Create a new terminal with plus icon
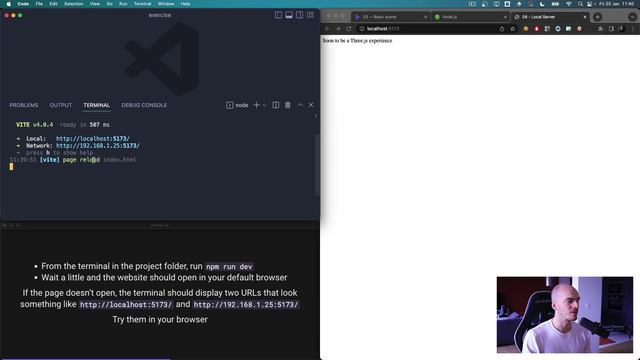 (256, 105)
